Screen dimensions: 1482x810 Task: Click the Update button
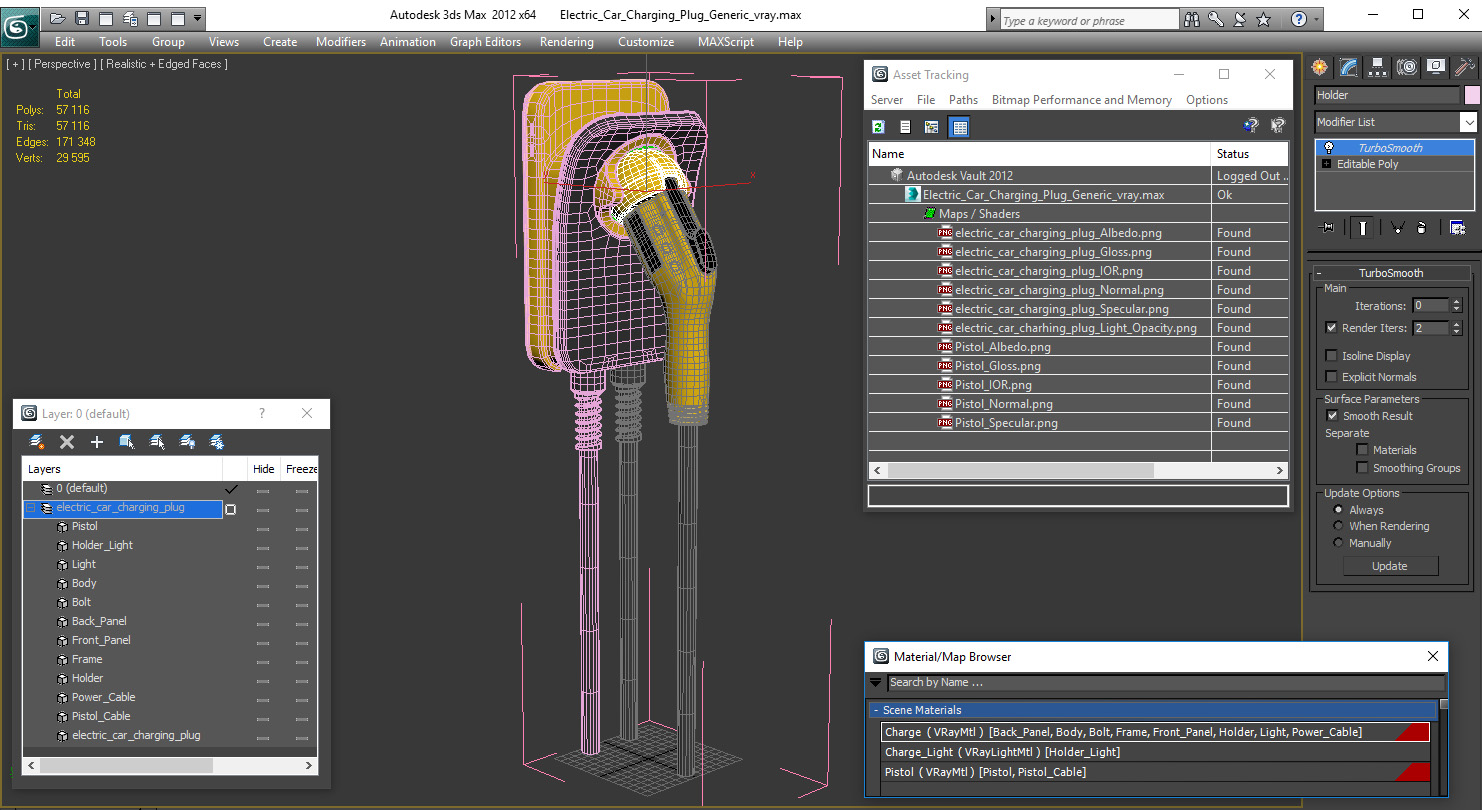point(1390,566)
